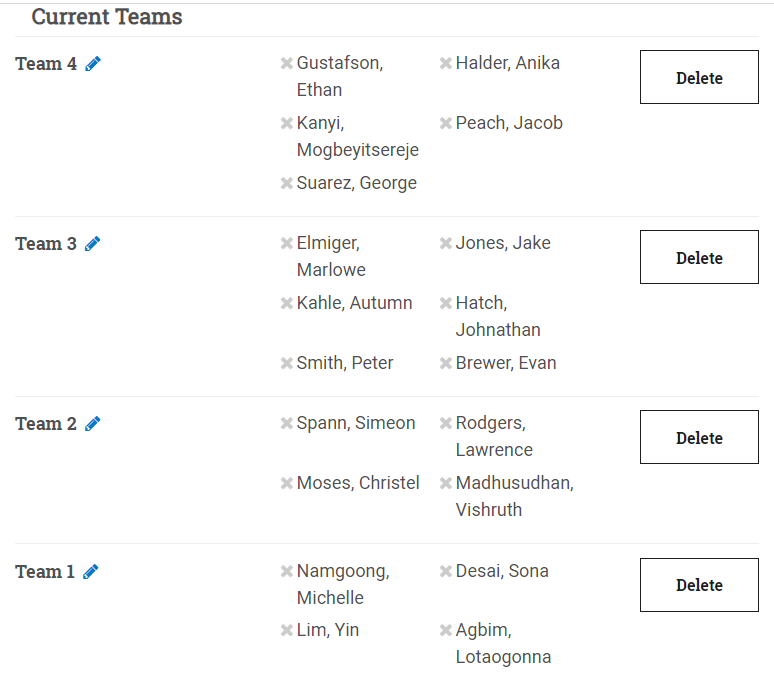Remove Brewer, Evan from Team 3
Viewport: 774px width, 681px height.
[x=446, y=364]
